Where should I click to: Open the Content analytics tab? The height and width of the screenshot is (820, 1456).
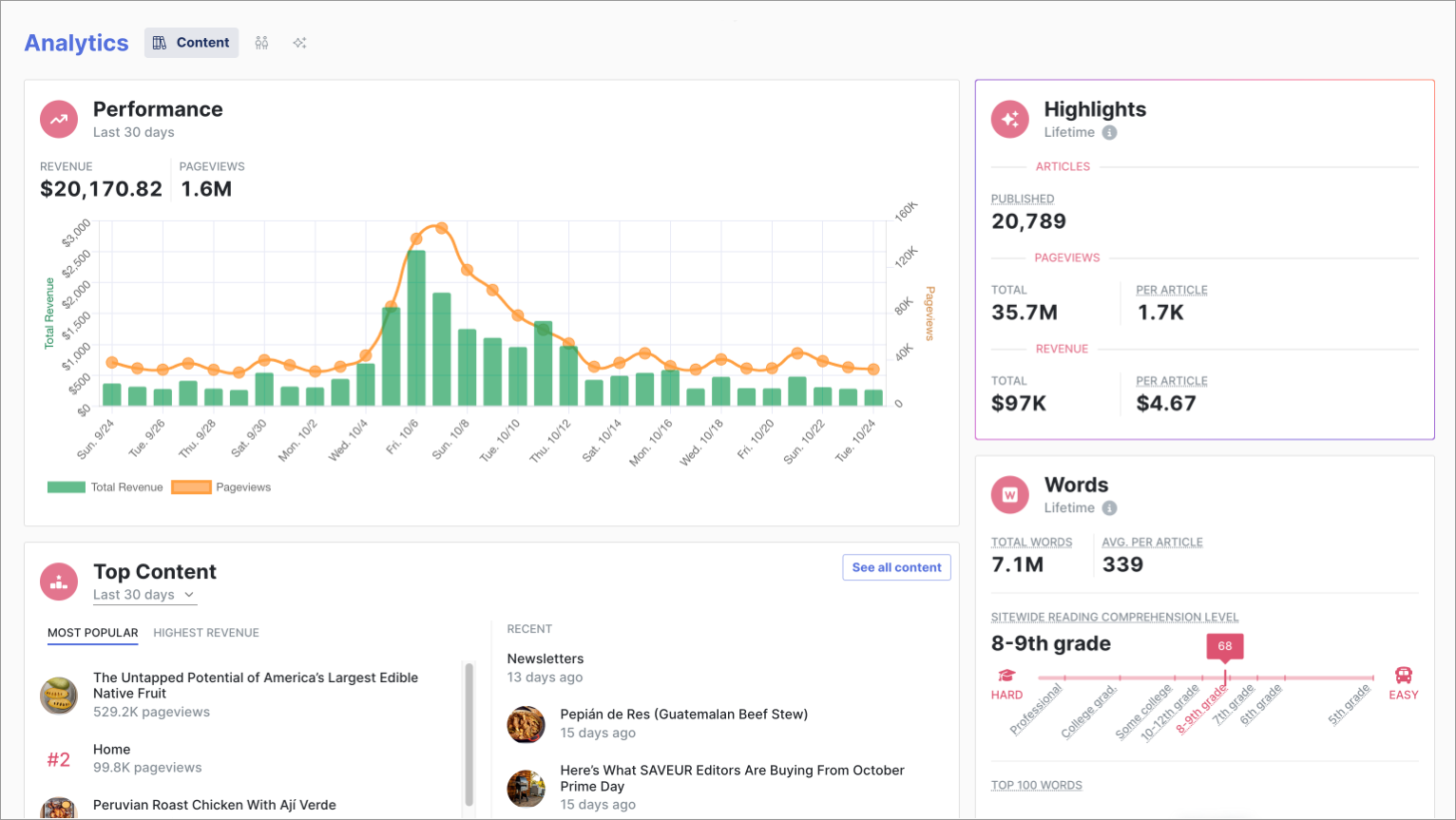point(191,43)
